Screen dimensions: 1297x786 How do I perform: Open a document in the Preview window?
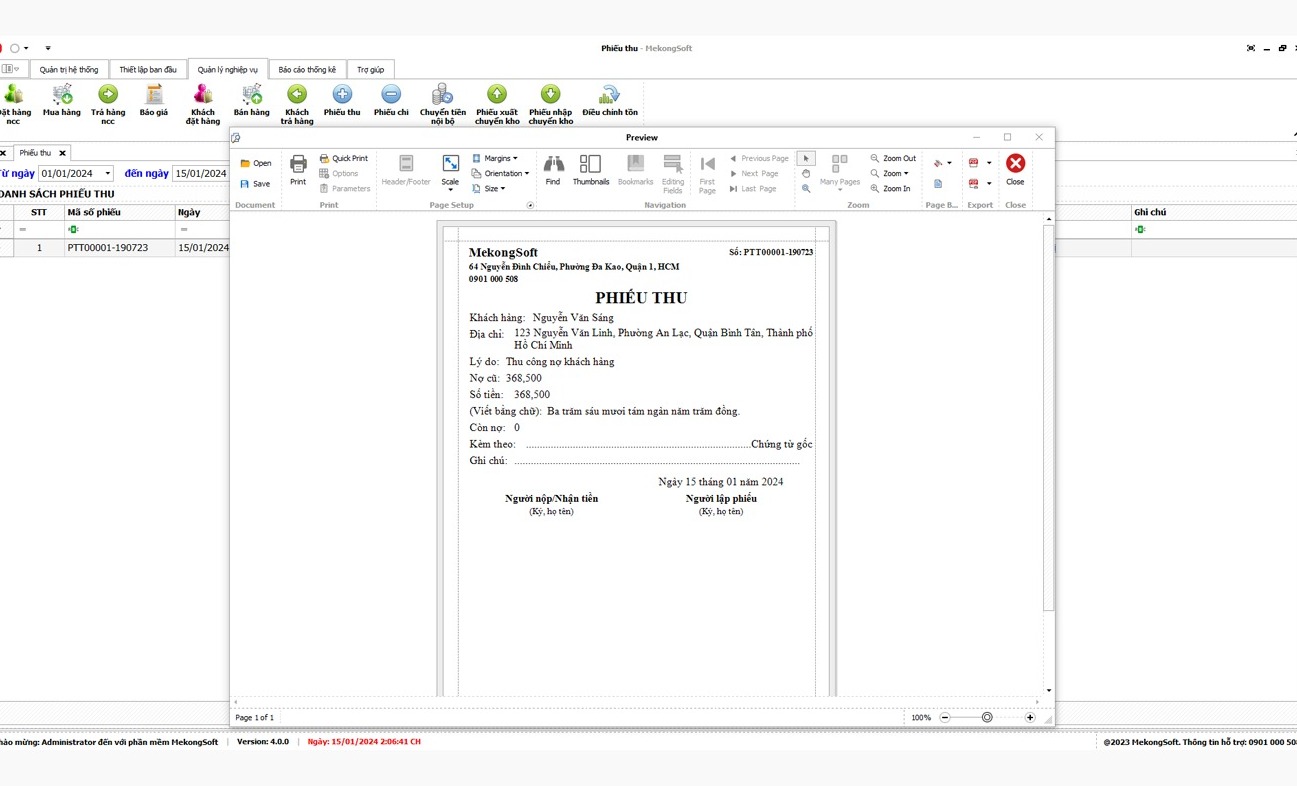coord(256,163)
